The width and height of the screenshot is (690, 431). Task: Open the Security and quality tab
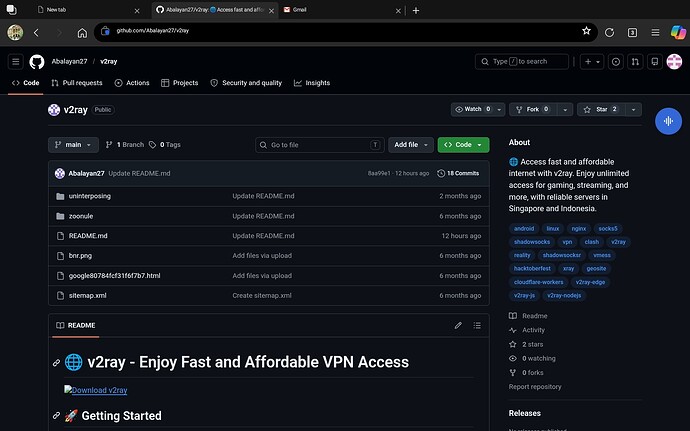click(x=246, y=83)
